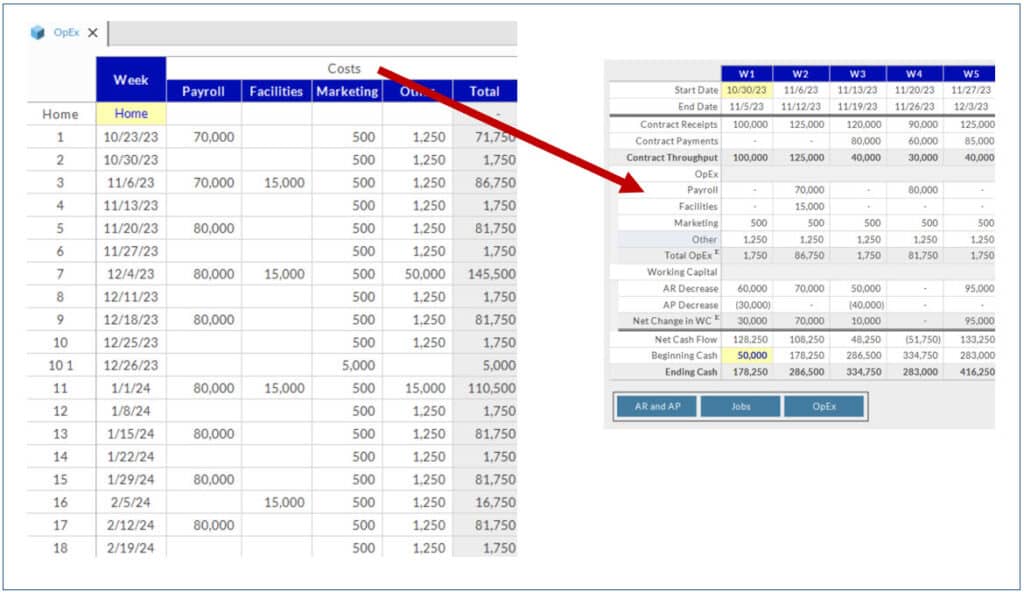Click the Total column header
Screen dimensions: 1024x592
484,91
